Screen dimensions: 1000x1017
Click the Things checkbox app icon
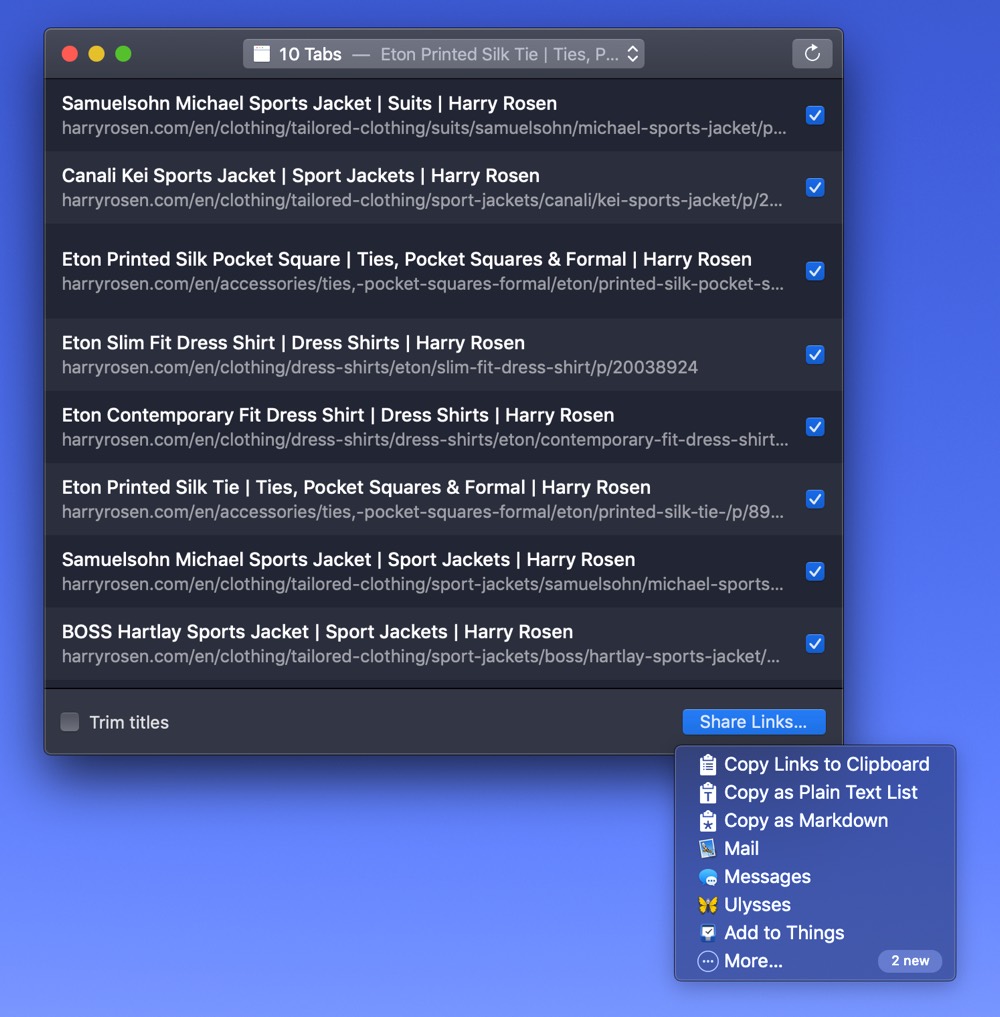click(708, 933)
